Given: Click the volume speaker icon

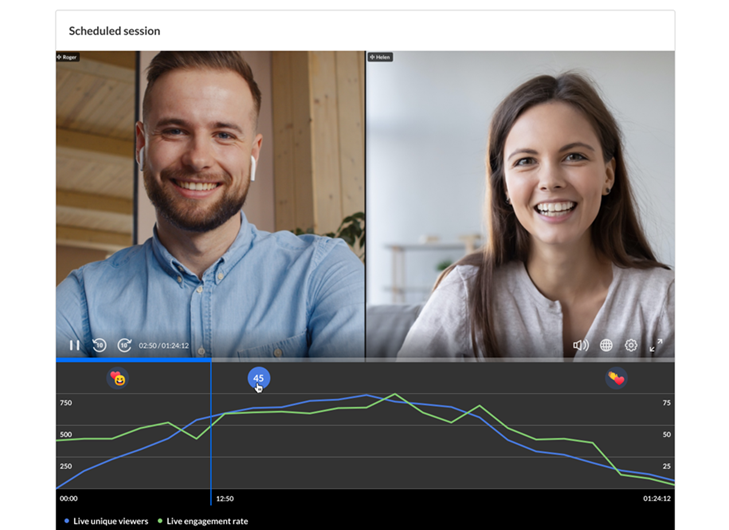Looking at the screenshot, I should pyautogui.click(x=581, y=345).
